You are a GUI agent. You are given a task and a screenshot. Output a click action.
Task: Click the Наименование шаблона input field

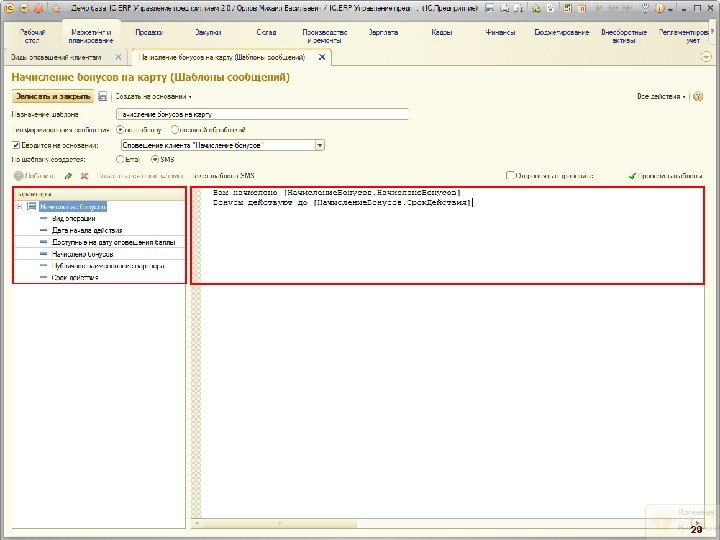262,114
